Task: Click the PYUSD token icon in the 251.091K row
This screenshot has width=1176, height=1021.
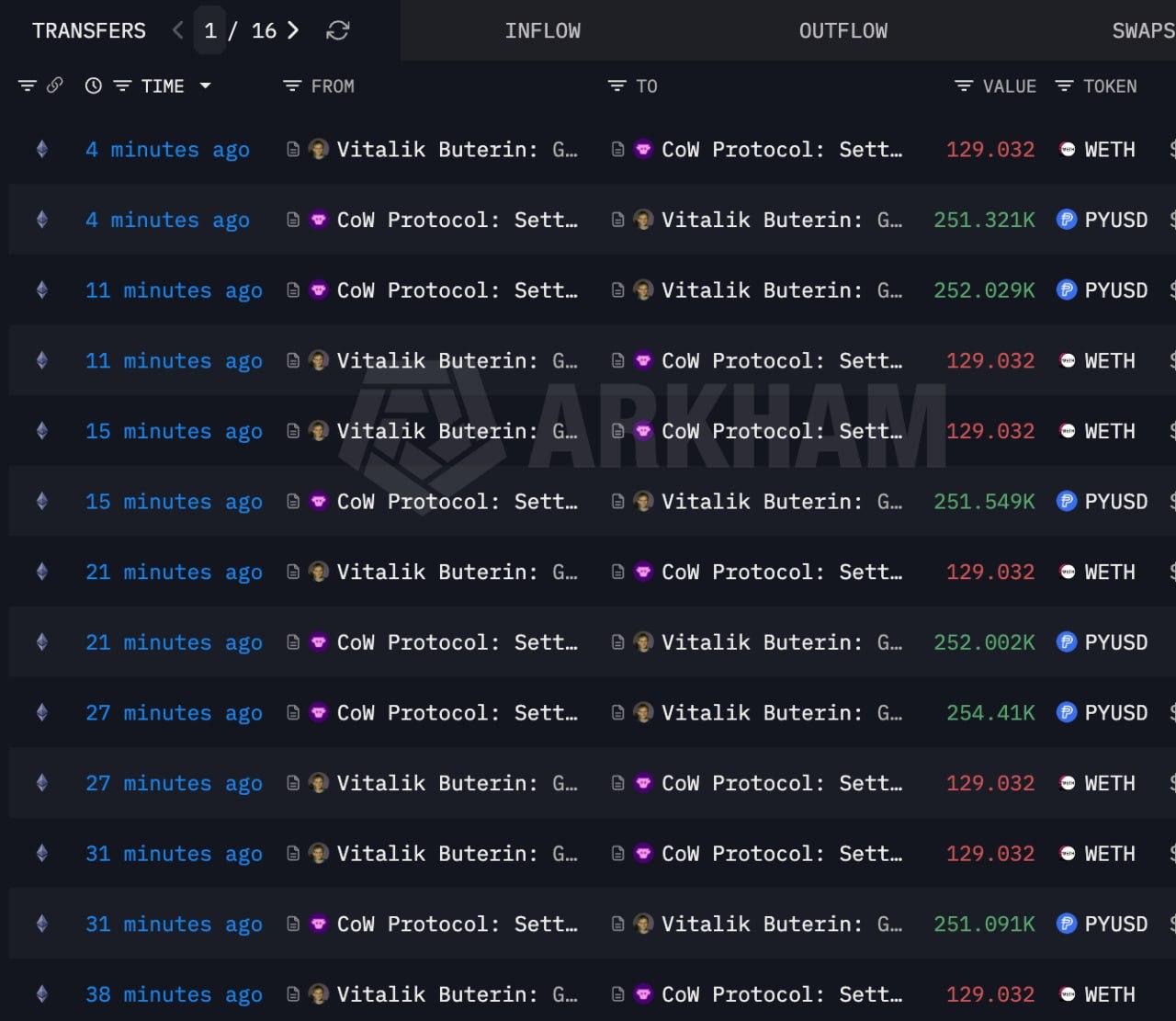Action: point(1067,924)
